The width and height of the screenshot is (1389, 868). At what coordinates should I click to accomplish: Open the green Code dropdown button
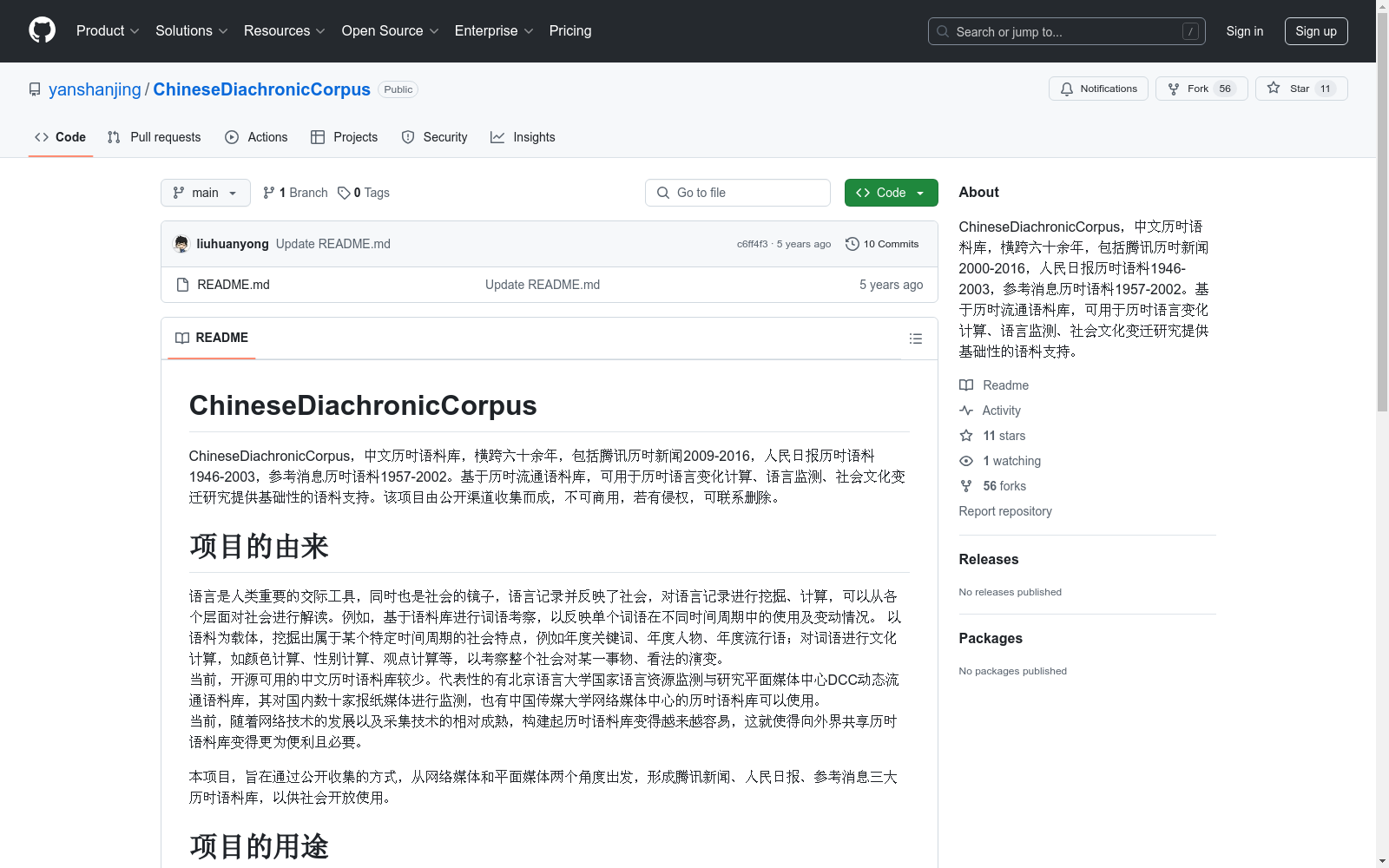(891, 193)
